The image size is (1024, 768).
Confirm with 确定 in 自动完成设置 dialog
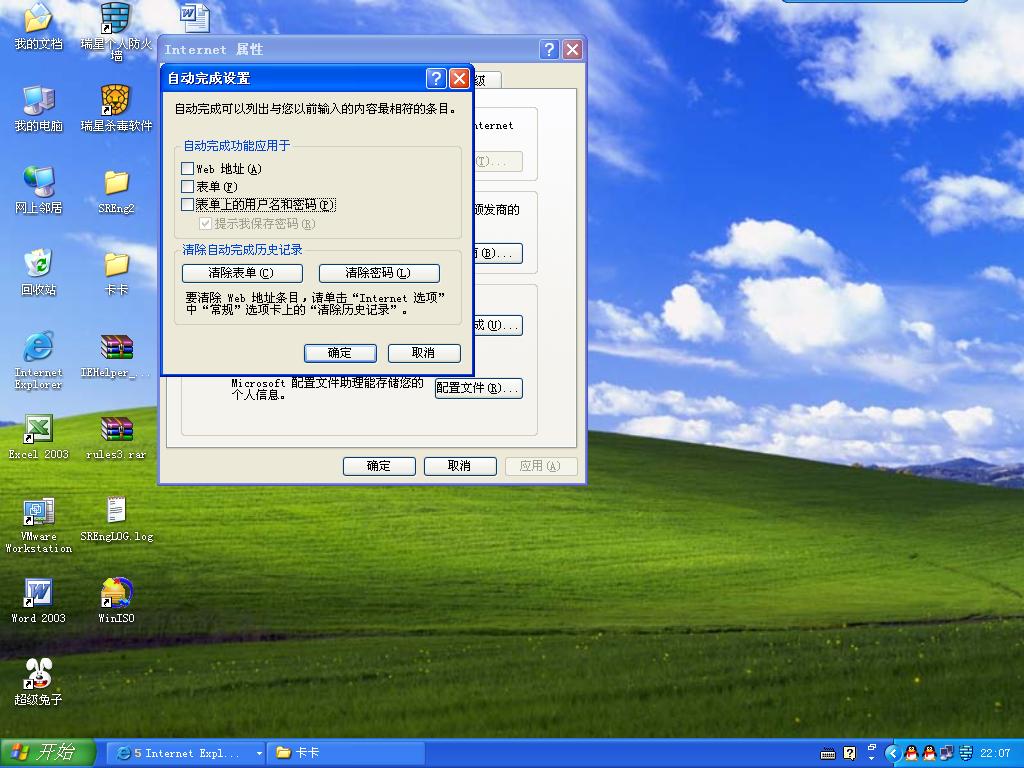[340, 353]
